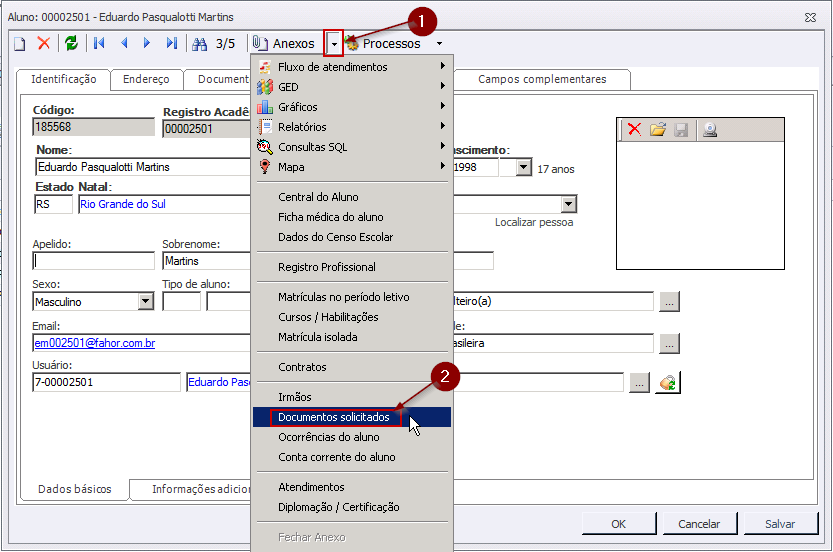This screenshot has width=833, height=552.
Task: Choose Central do Aluno from menu
Action: [318, 197]
